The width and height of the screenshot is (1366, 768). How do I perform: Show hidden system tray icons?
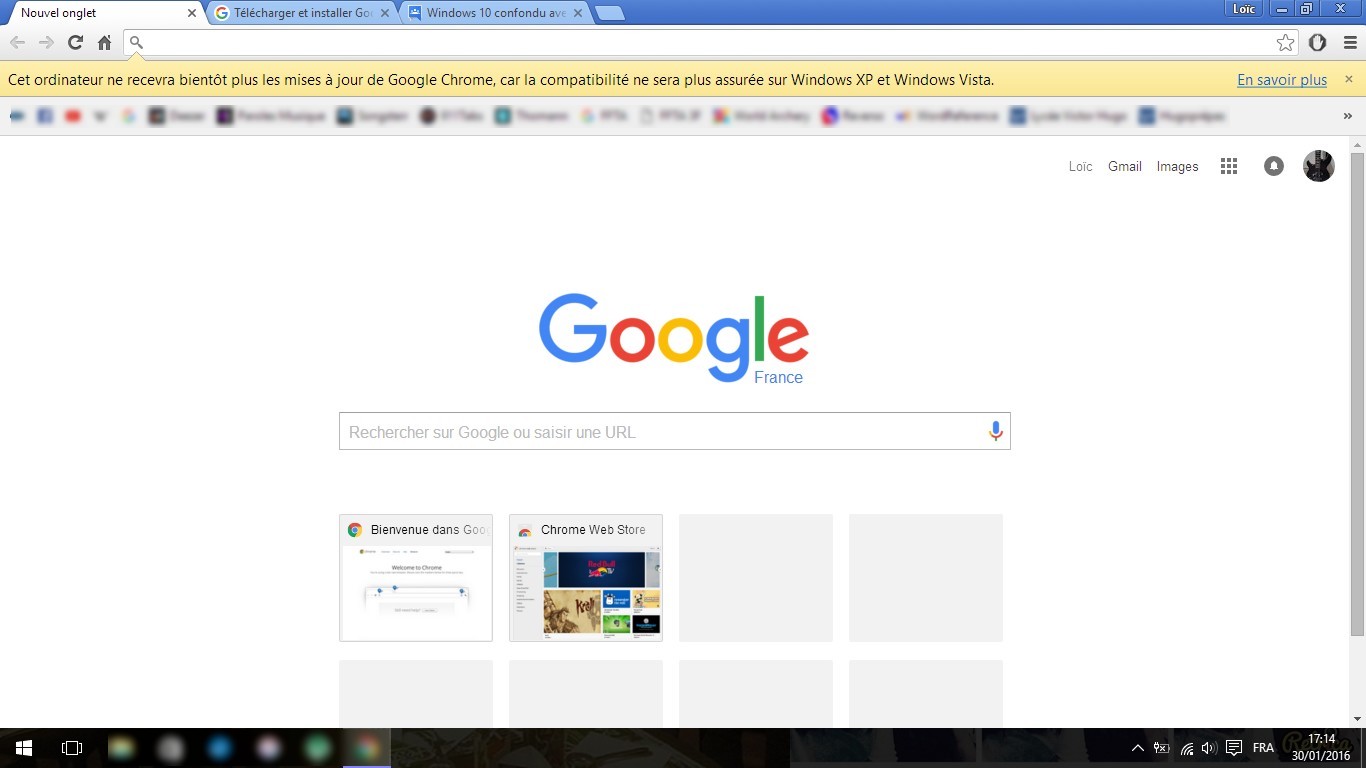pos(1137,748)
